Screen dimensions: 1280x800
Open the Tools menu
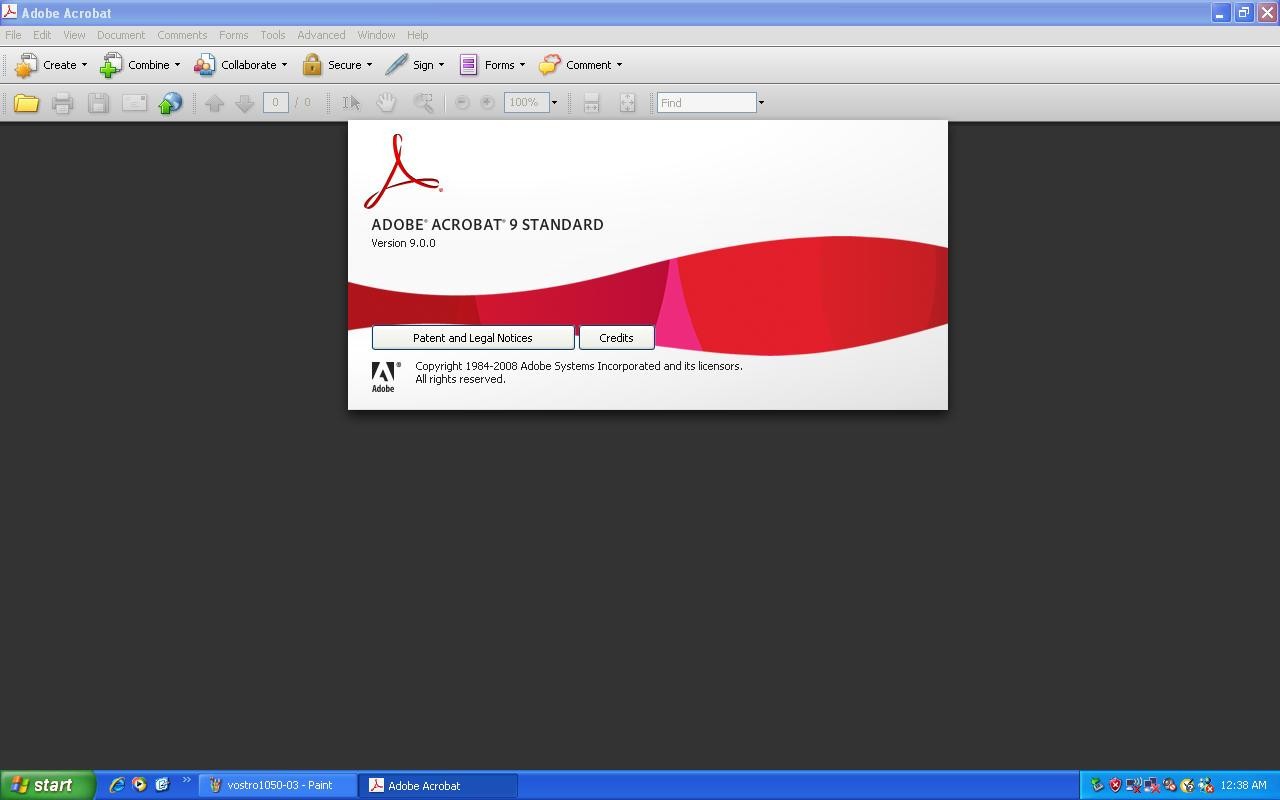coord(273,35)
